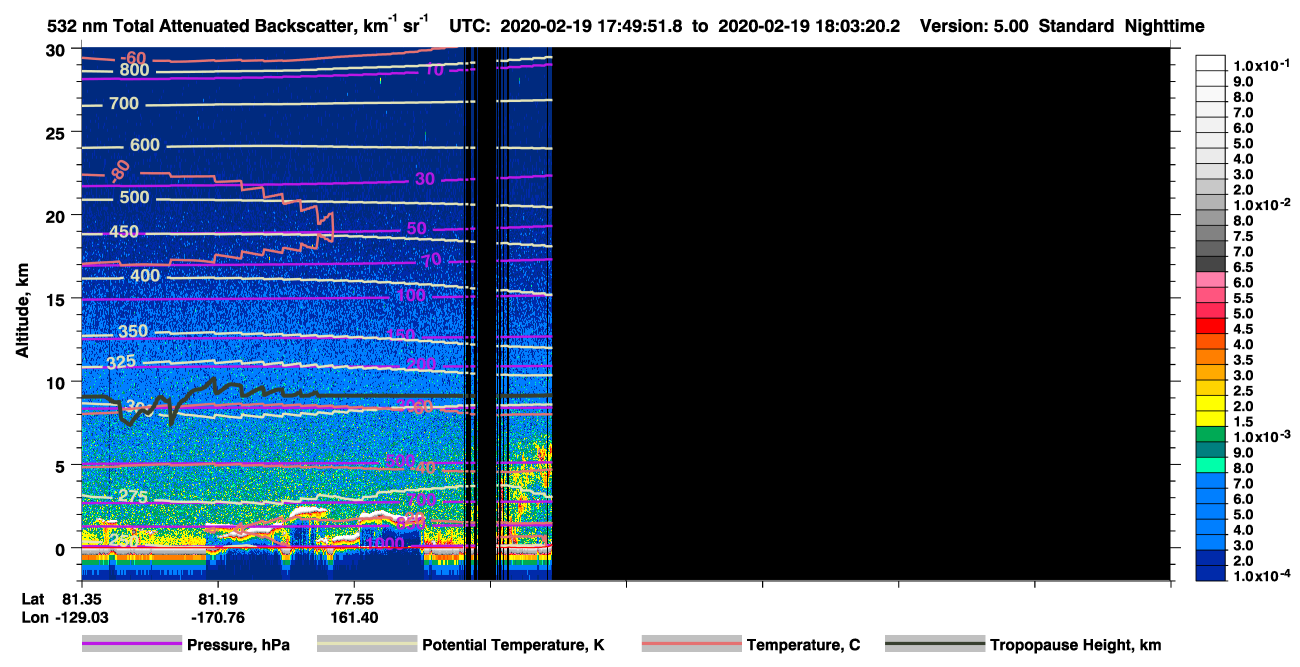Click the darkest navy swatch at colorbar bottom
Viewport: 1300px width, 667px height.
point(1210,572)
